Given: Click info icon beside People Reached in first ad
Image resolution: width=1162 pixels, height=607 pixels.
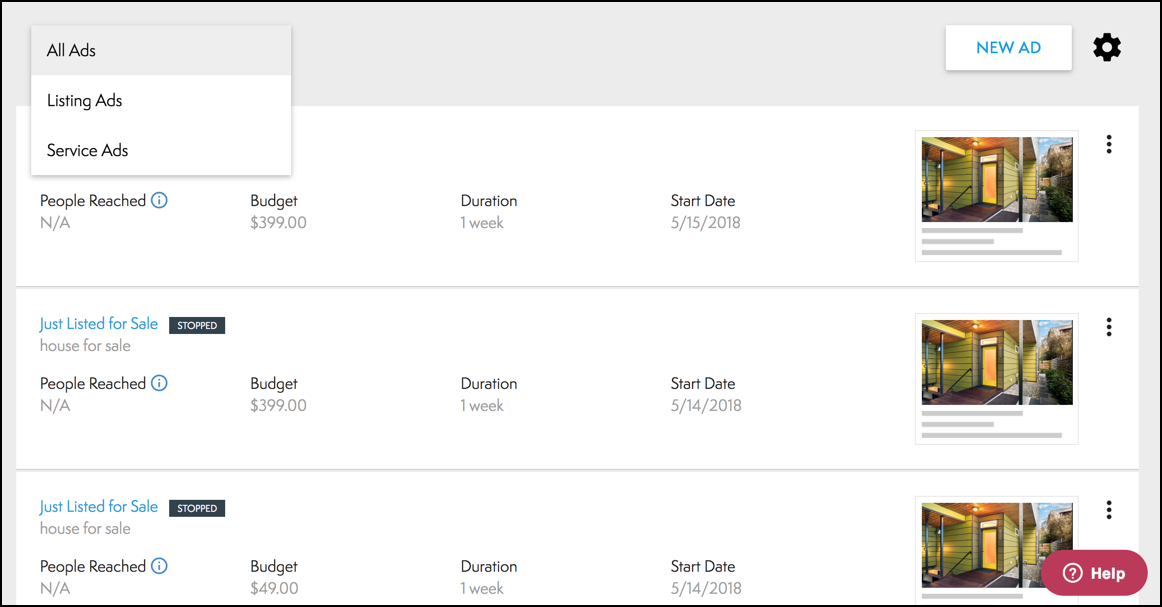Looking at the screenshot, I should pos(159,200).
